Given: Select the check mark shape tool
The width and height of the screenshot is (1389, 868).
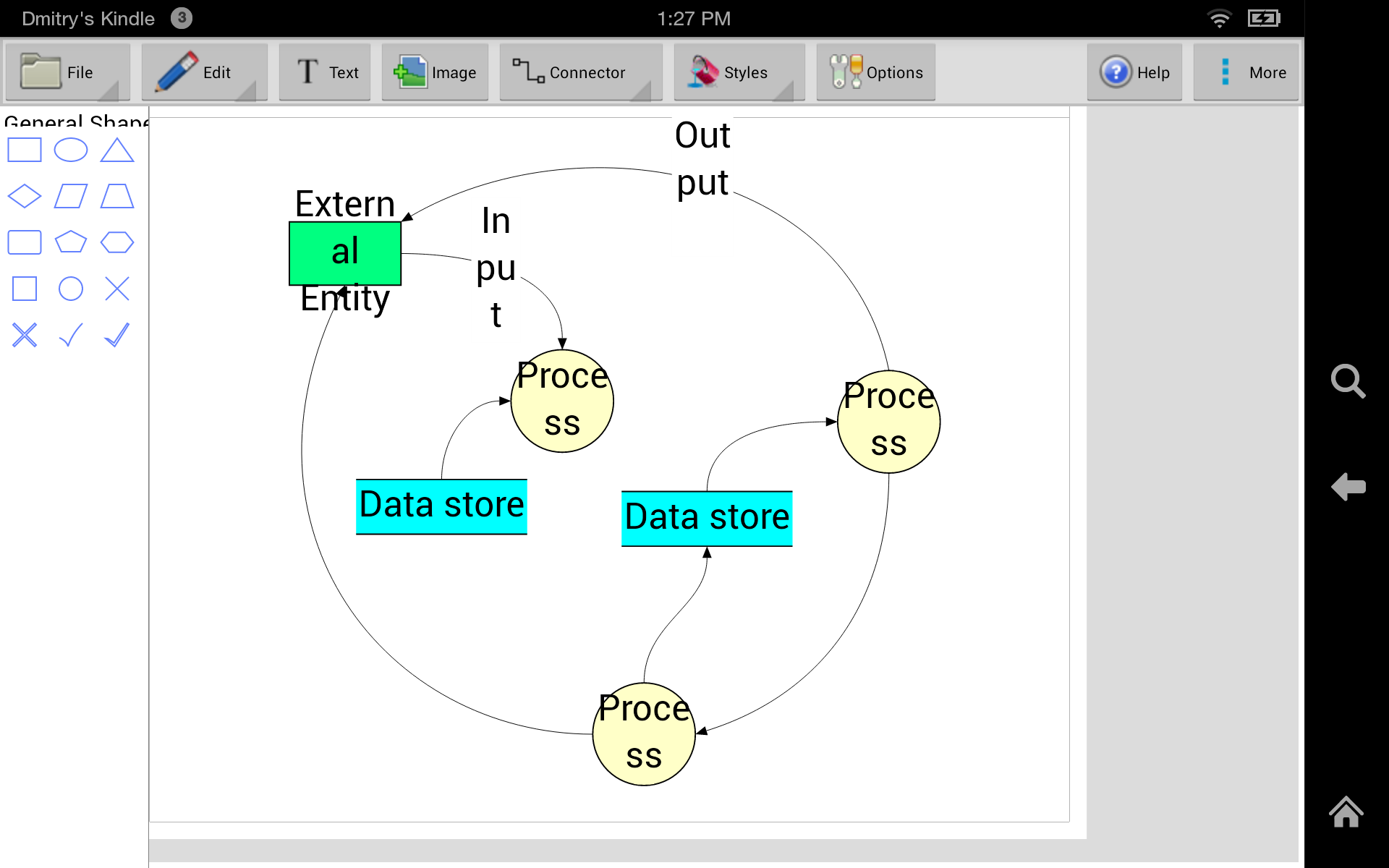Looking at the screenshot, I should [71, 335].
